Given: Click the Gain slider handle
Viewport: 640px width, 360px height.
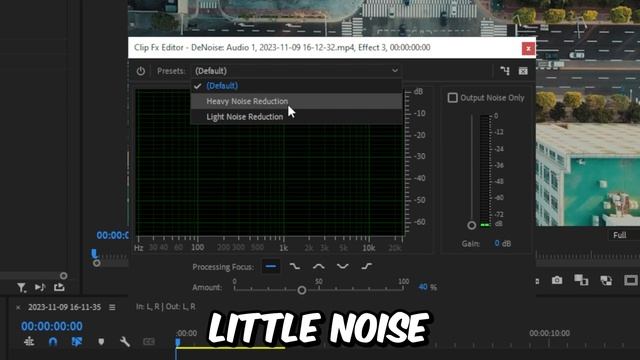Looking at the screenshot, I should pyautogui.click(x=471, y=225).
